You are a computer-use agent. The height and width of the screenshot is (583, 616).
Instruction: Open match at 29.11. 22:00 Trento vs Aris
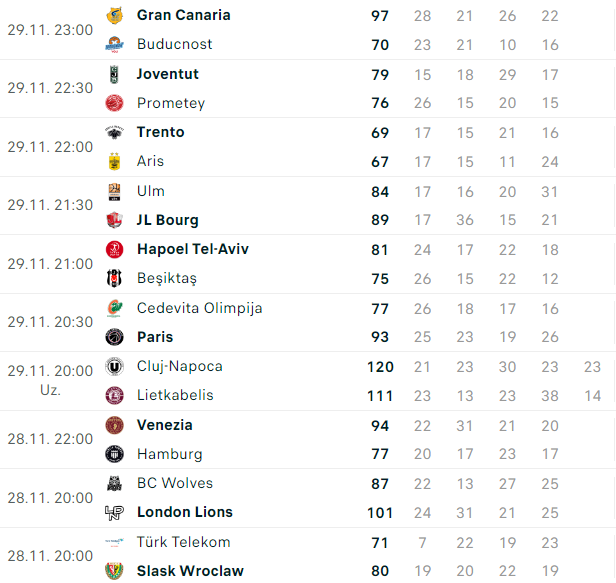pyautogui.click(x=308, y=147)
